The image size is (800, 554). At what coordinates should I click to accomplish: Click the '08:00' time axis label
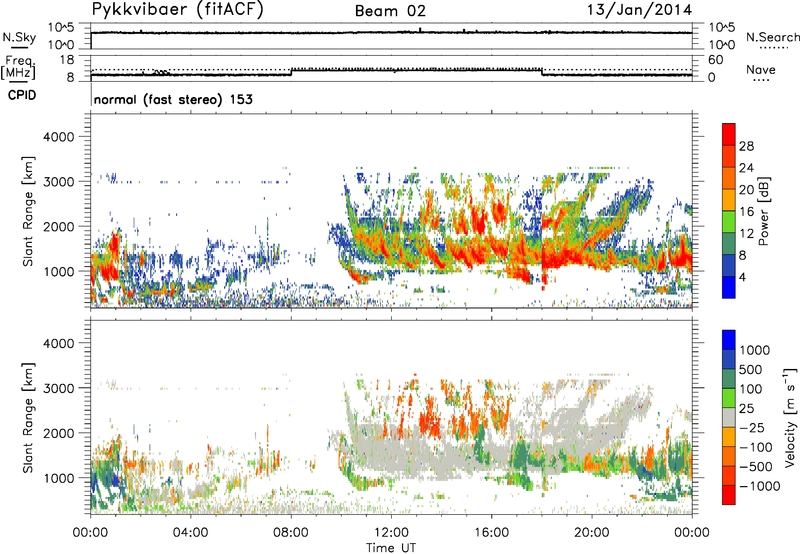[x=291, y=533]
